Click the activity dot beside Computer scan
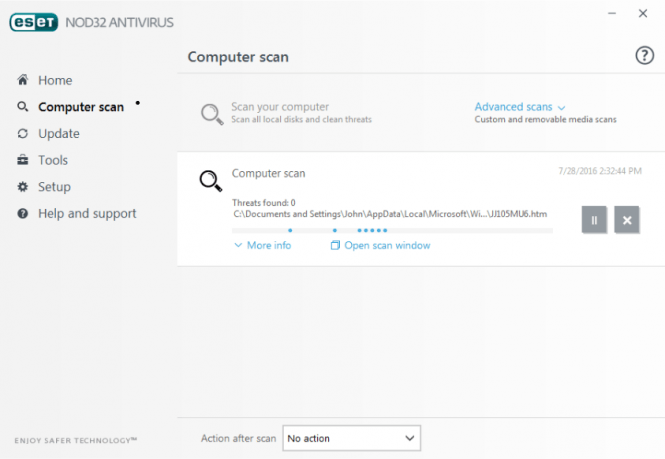Image resolution: width=665 pixels, height=459 pixels. click(x=137, y=103)
